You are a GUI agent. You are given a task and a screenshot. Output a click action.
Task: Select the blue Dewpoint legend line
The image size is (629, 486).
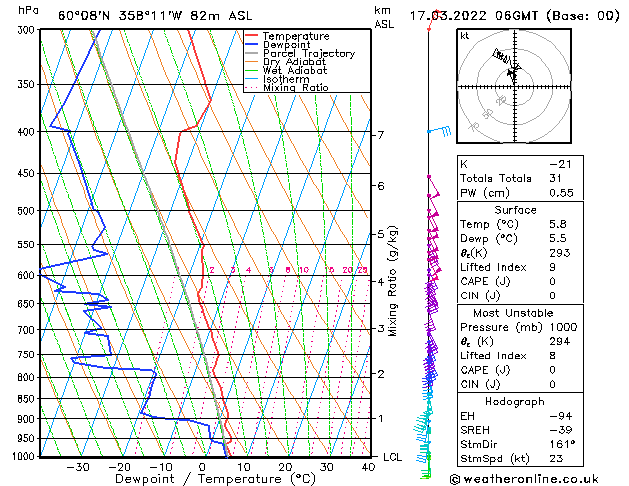coord(252,45)
